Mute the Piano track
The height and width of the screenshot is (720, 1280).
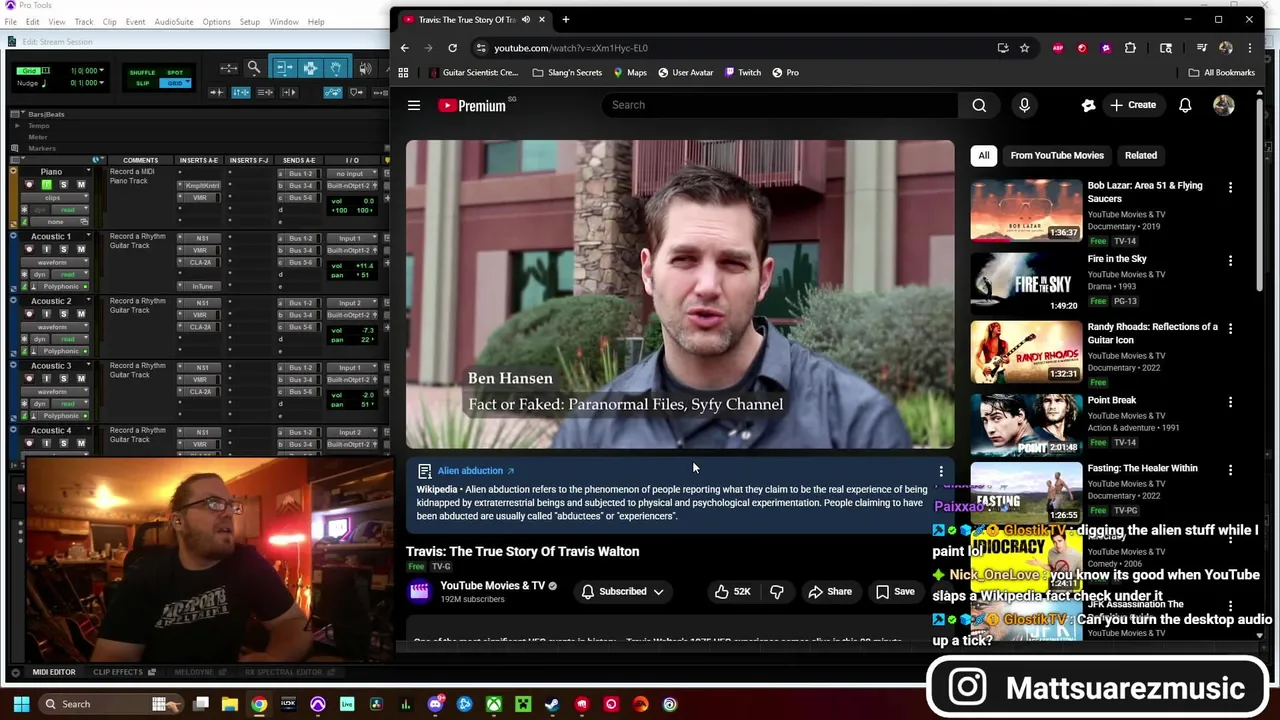click(x=81, y=185)
